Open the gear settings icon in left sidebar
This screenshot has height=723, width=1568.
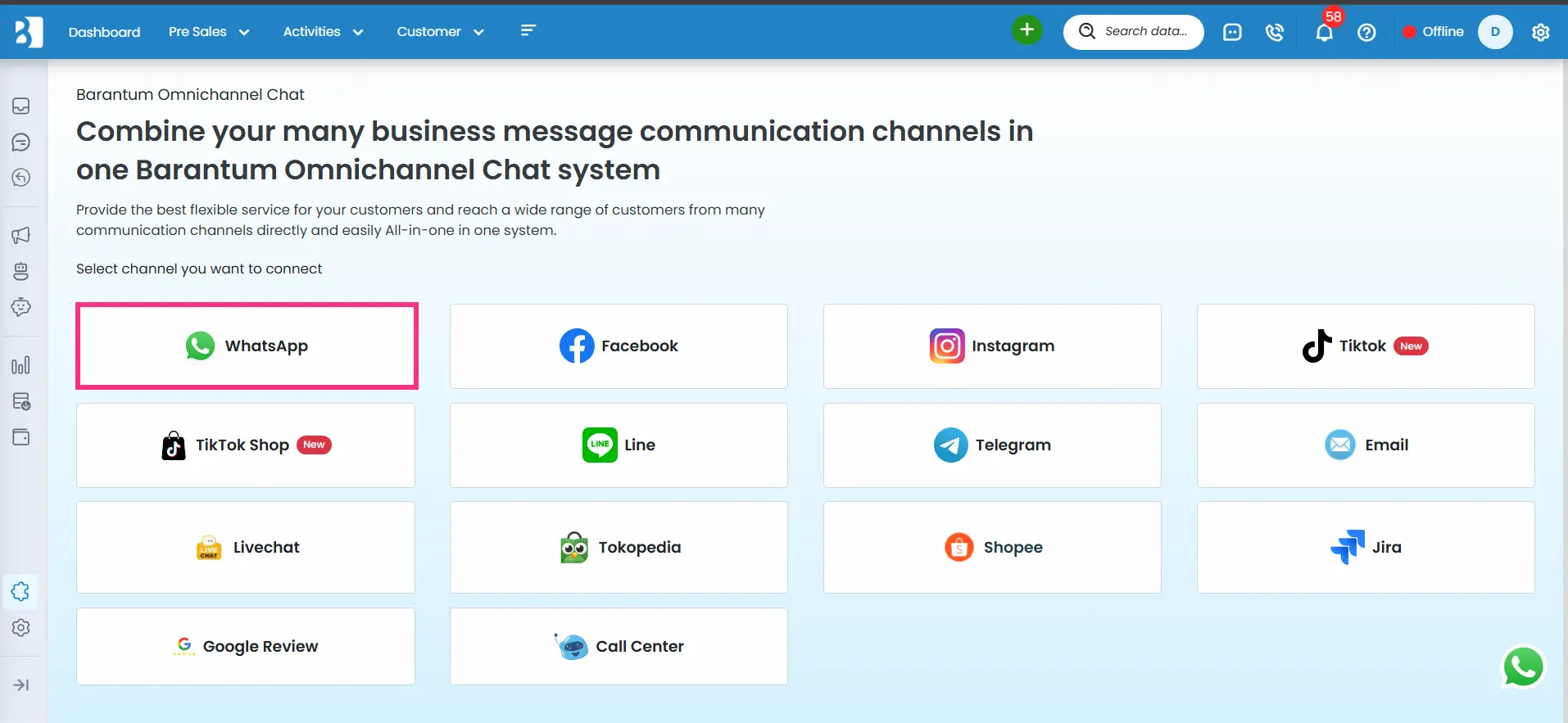pos(21,628)
